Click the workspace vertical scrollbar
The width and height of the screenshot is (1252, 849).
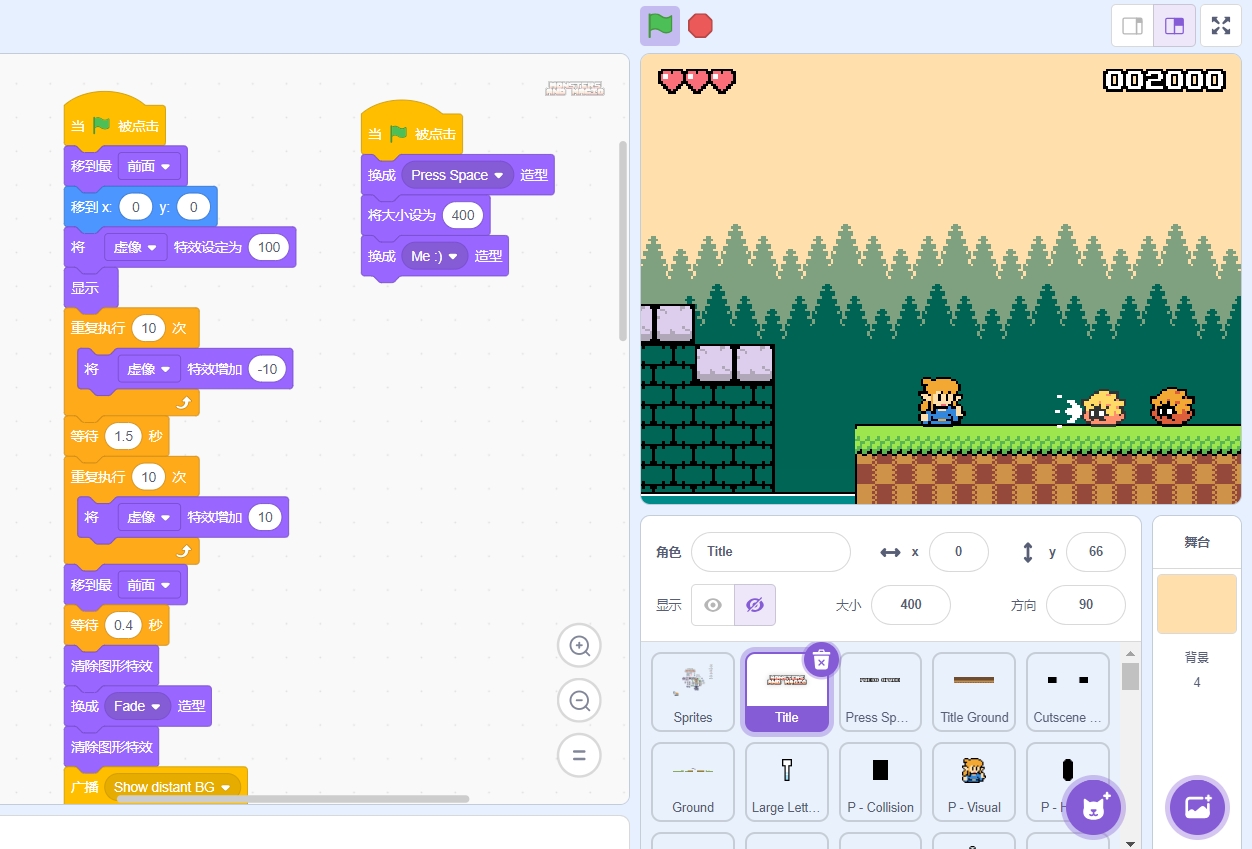tap(623, 240)
